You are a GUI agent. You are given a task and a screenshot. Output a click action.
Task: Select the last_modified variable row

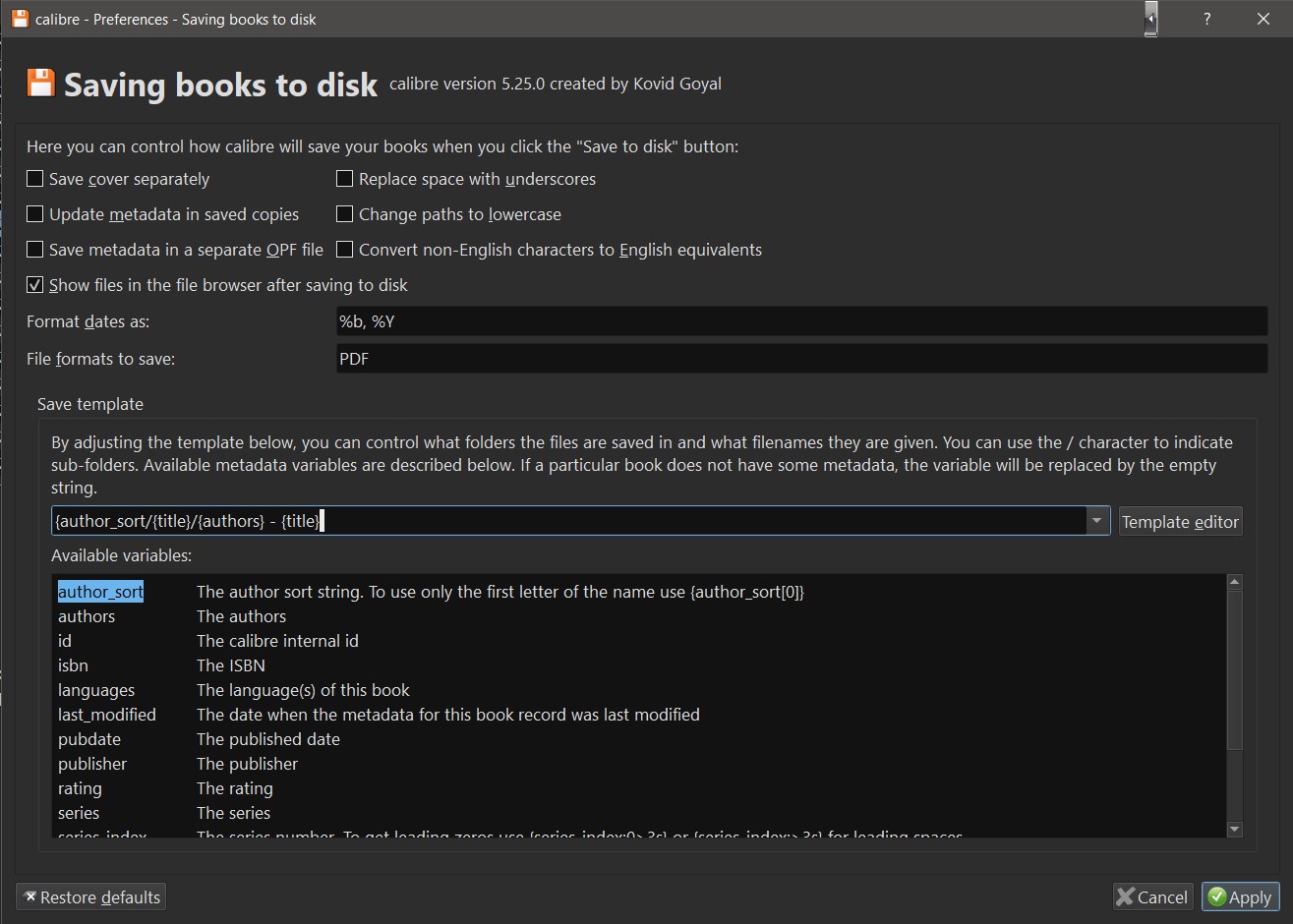pos(107,715)
